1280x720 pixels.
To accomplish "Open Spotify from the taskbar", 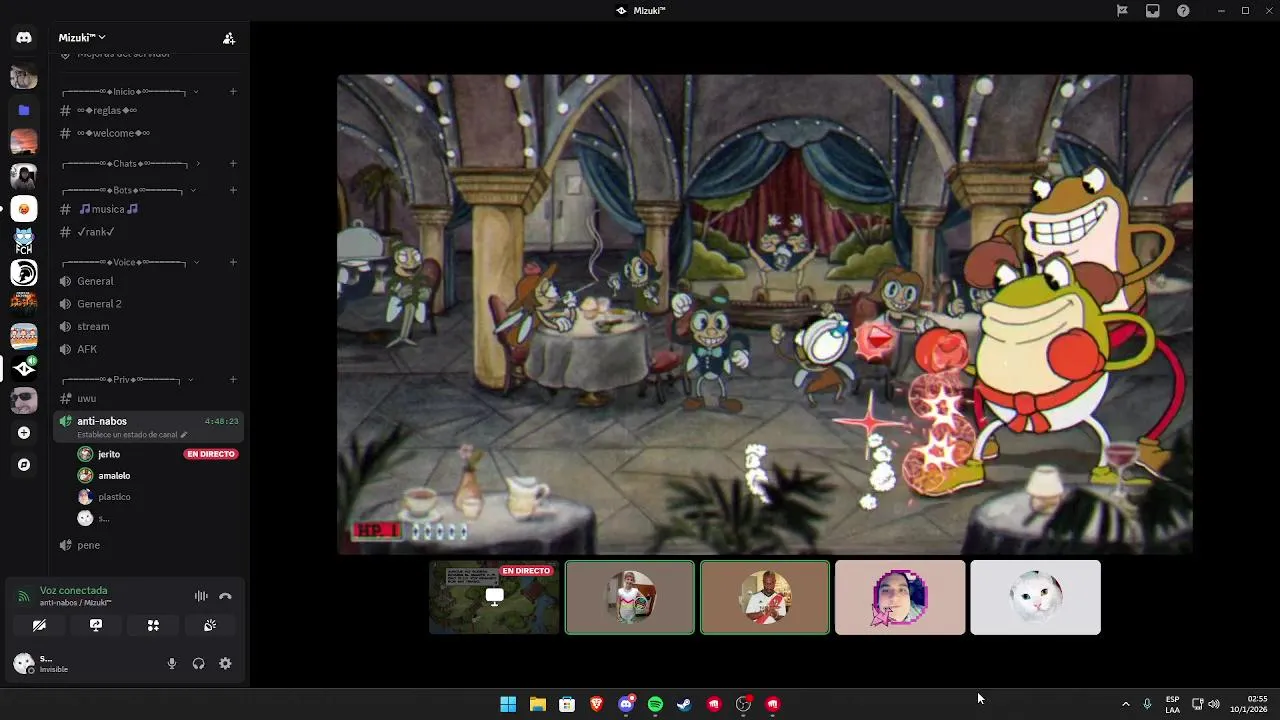I will tap(655, 704).
